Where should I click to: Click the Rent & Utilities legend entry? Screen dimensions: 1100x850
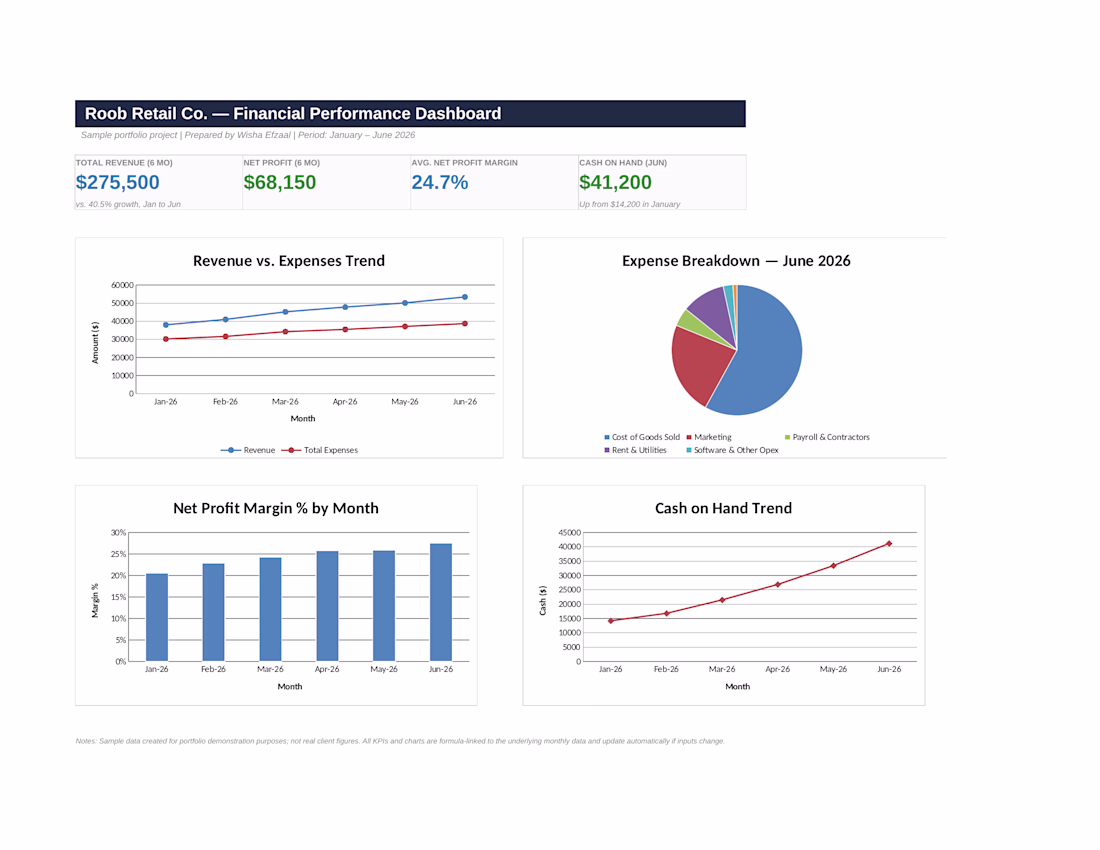click(635, 450)
